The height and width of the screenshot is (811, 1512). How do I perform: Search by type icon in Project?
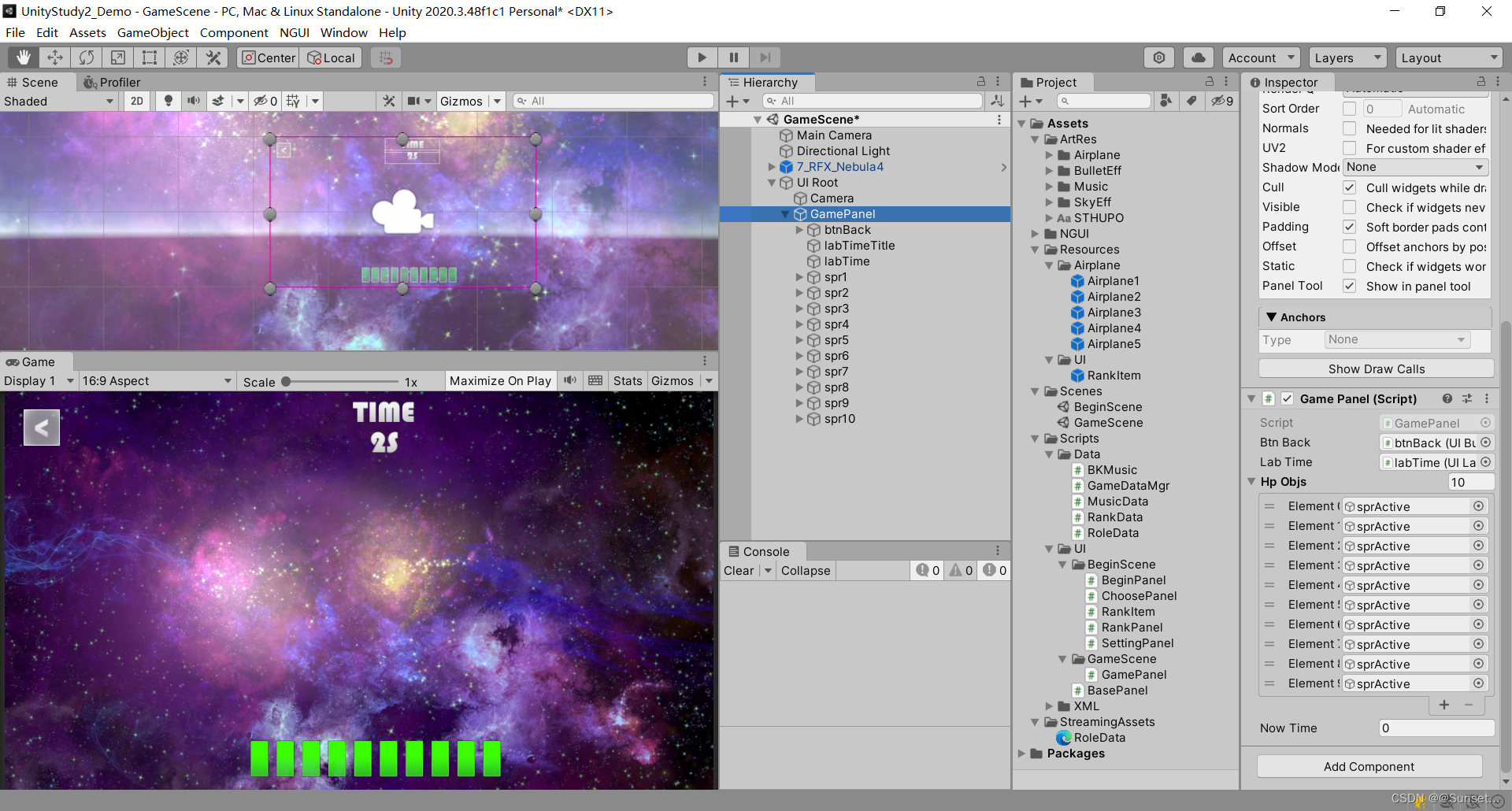coord(1165,101)
